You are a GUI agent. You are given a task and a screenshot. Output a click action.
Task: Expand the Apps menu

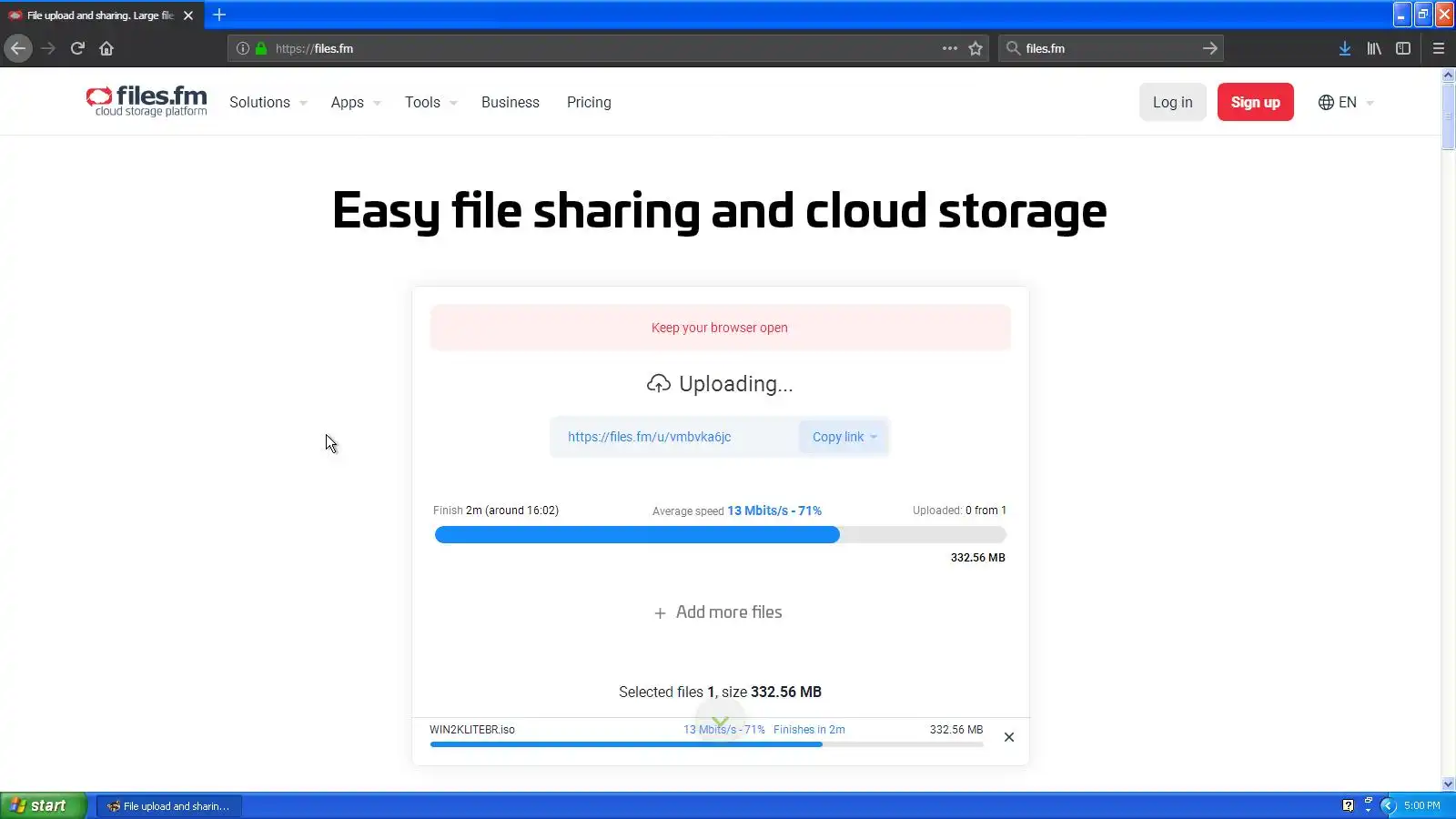click(356, 103)
